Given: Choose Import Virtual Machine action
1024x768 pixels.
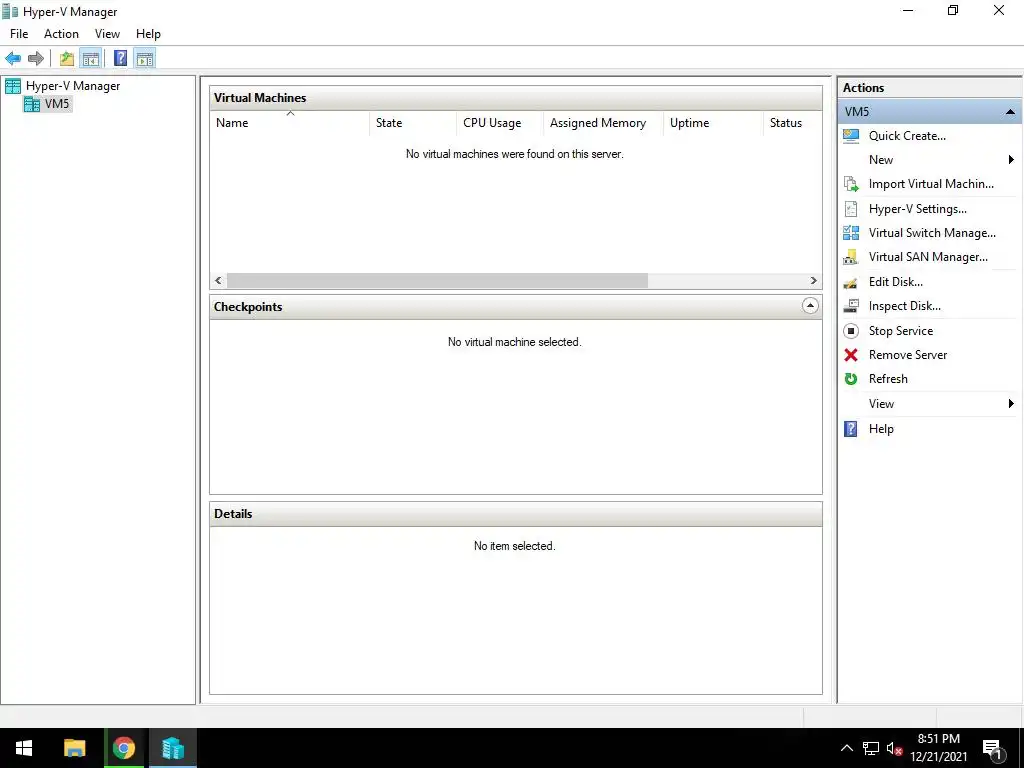Looking at the screenshot, I should click(x=931, y=184).
